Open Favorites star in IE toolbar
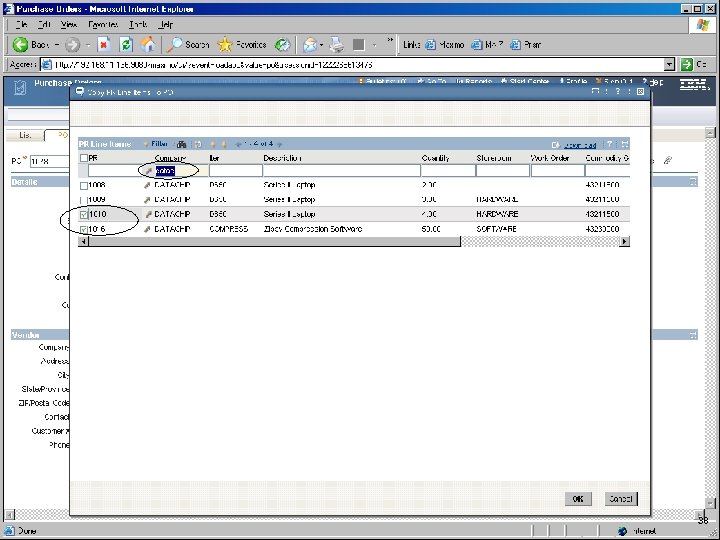Image resolution: width=720 pixels, height=540 pixels. 225,45
